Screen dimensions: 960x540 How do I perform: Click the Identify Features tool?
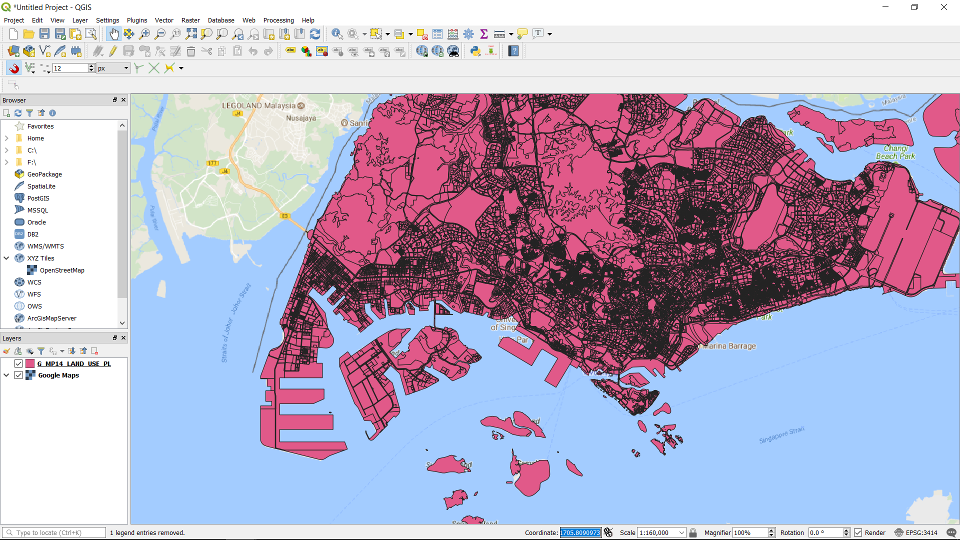tap(337, 34)
